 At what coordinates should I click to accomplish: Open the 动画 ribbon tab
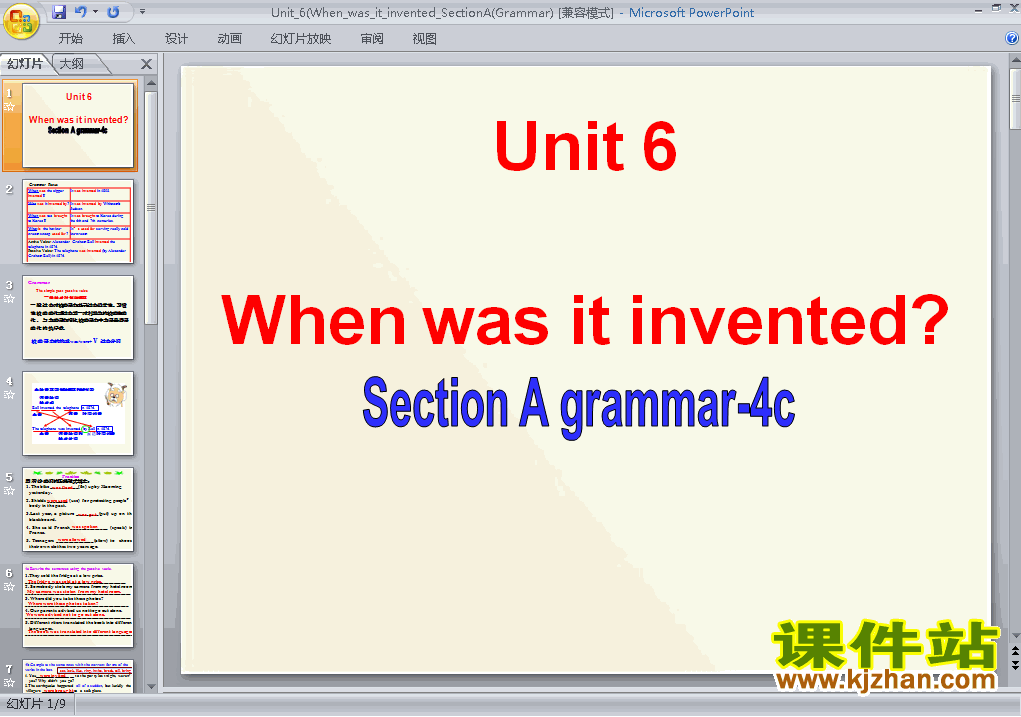[229, 38]
